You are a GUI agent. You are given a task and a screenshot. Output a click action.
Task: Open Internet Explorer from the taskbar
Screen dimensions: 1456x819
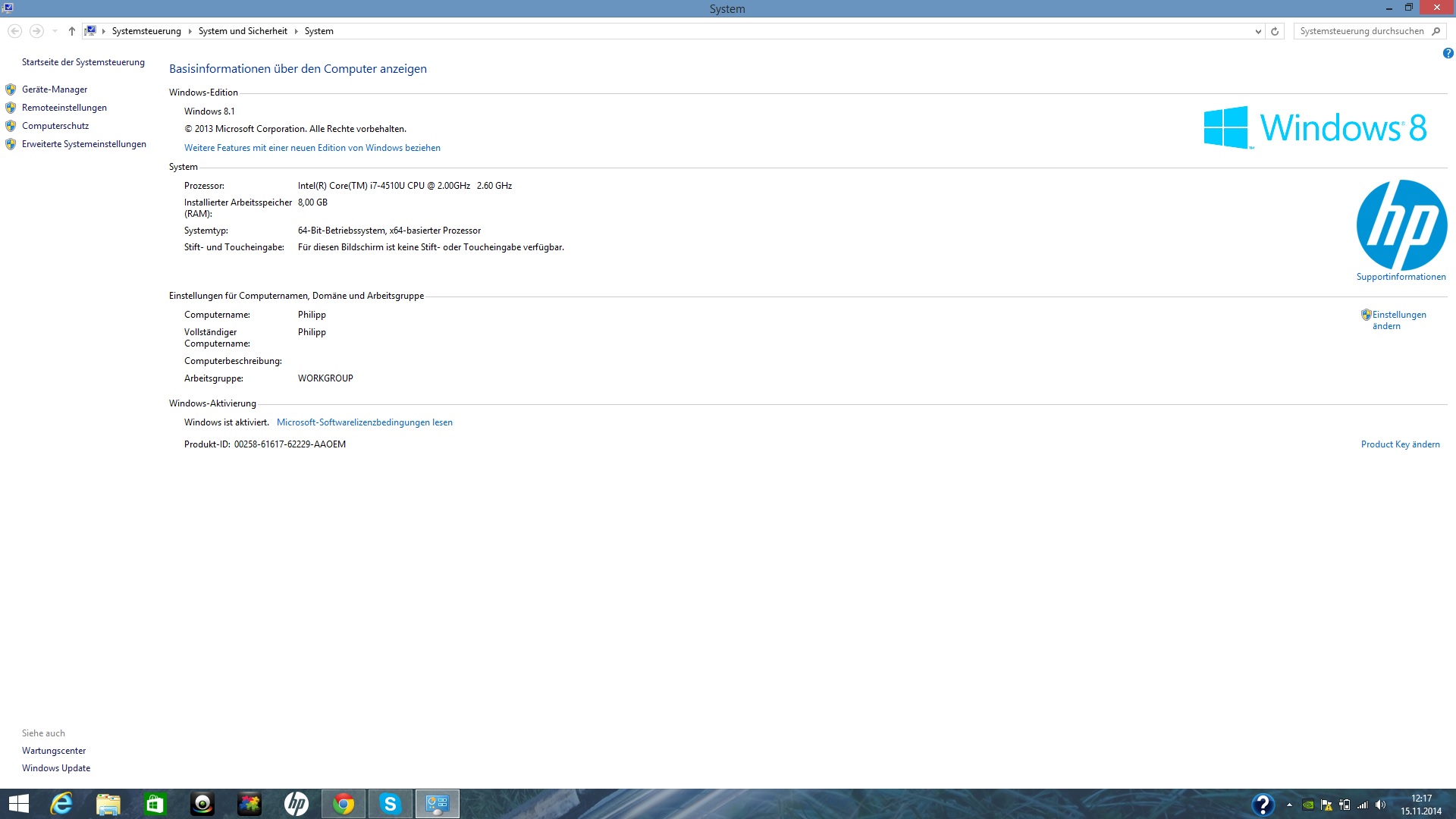(61, 804)
